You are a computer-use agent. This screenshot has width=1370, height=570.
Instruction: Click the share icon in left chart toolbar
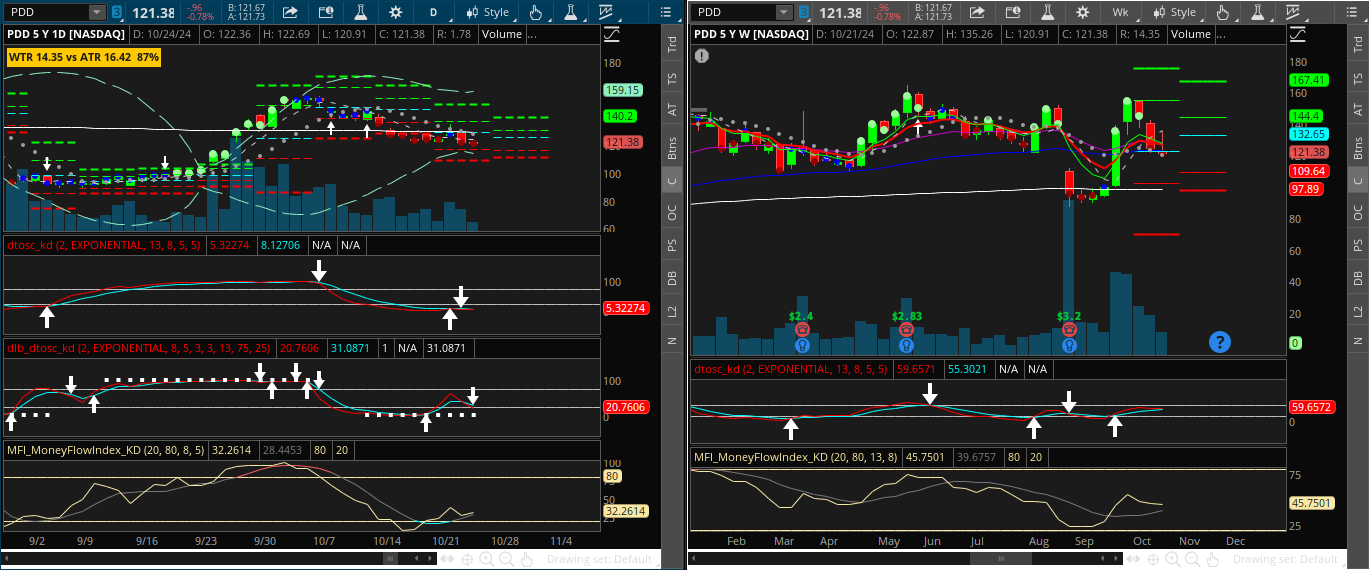[290, 13]
